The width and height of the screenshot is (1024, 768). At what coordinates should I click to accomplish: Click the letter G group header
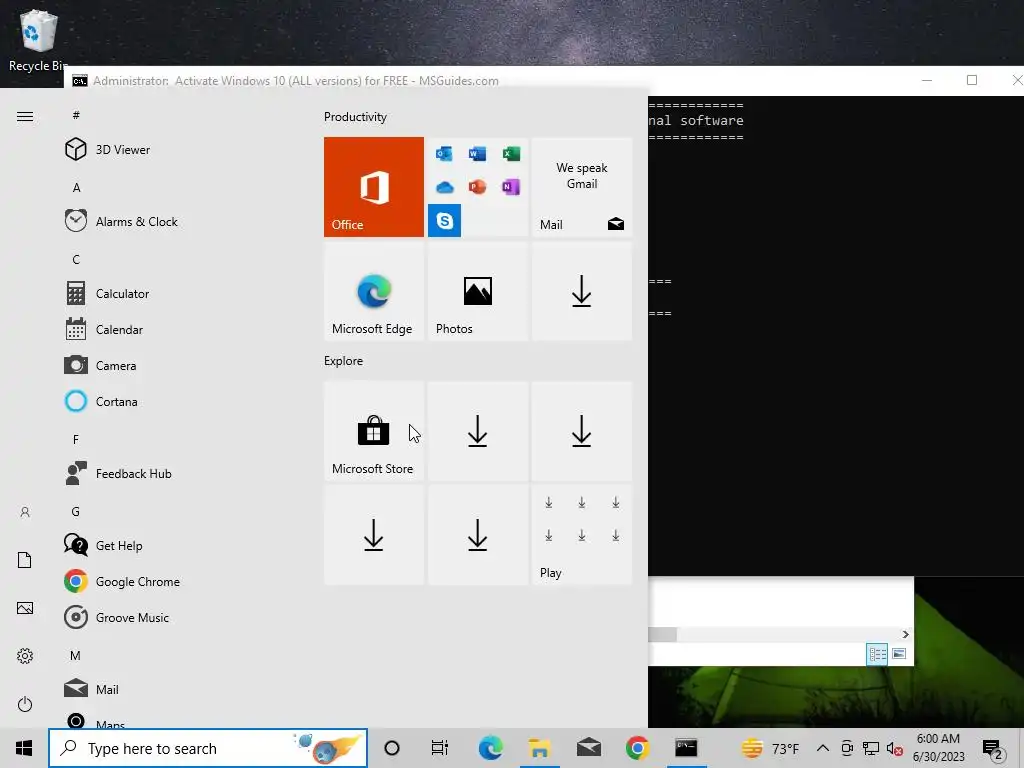76,511
